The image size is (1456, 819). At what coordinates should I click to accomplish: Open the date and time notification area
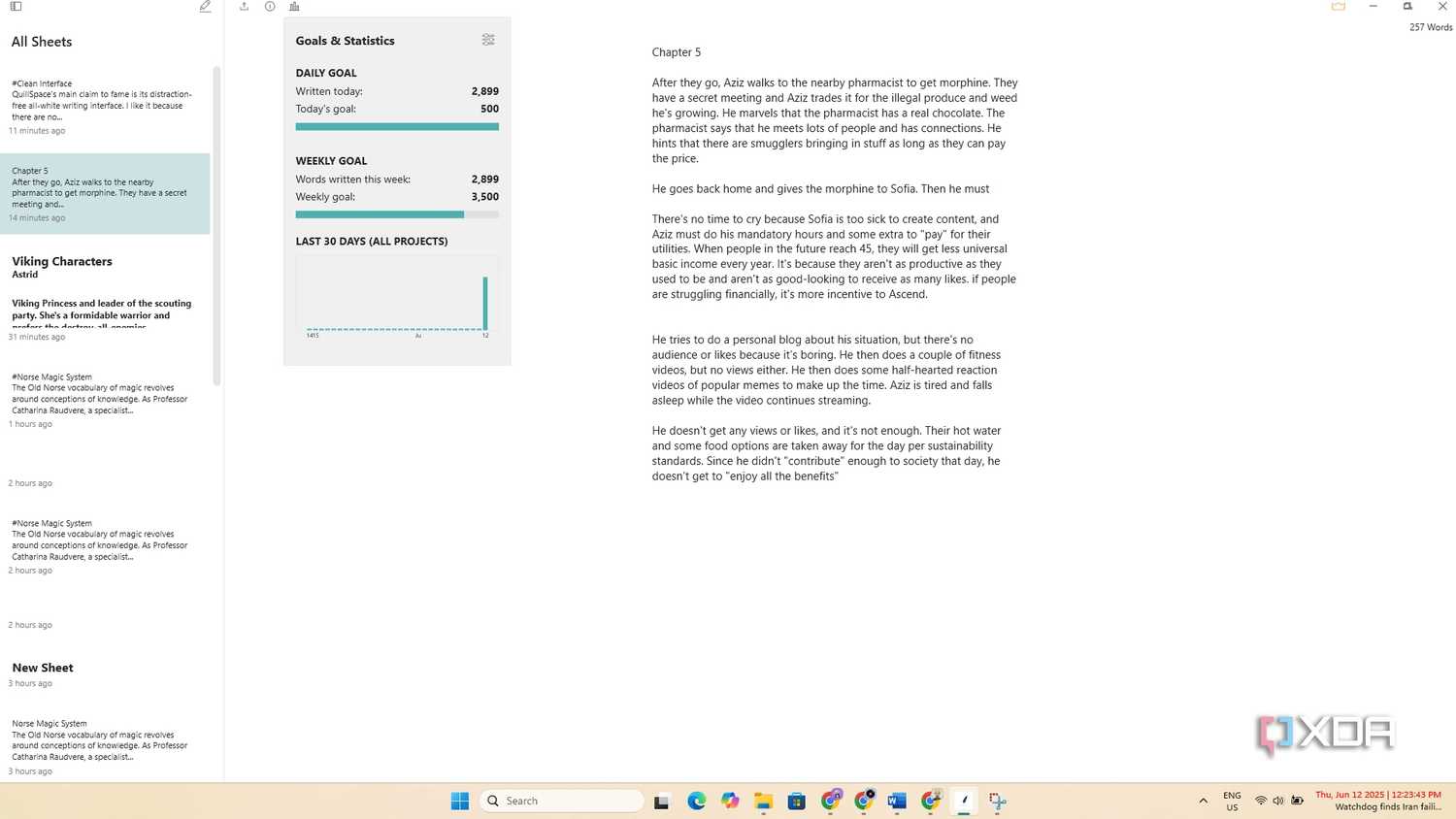coord(1378,801)
